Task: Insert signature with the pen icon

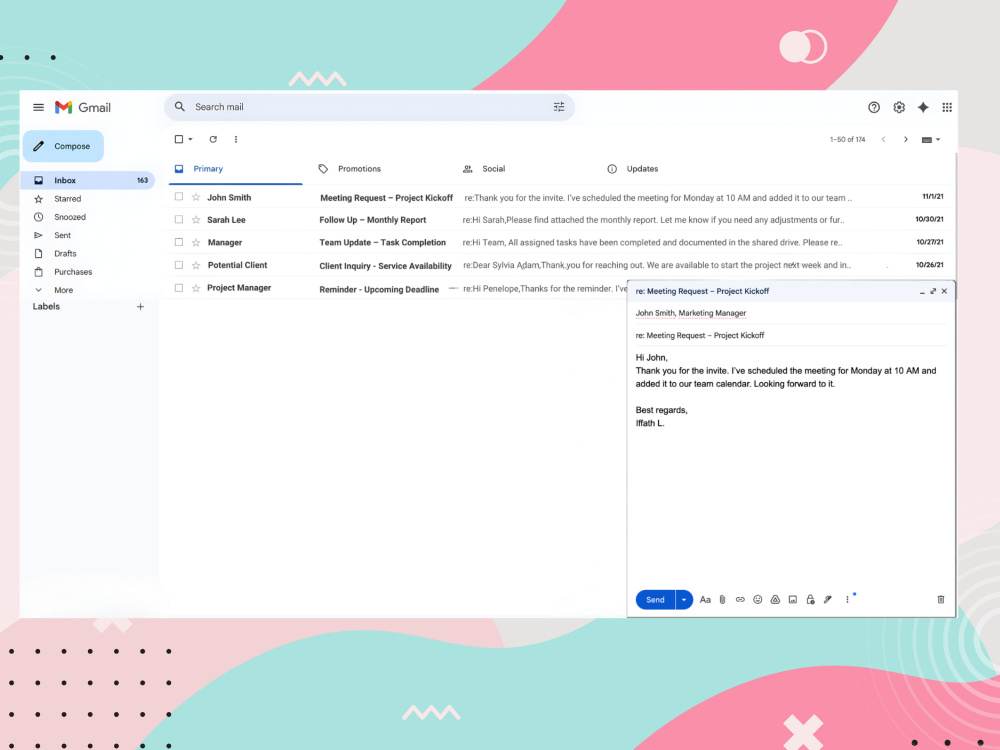Action: [x=828, y=599]
